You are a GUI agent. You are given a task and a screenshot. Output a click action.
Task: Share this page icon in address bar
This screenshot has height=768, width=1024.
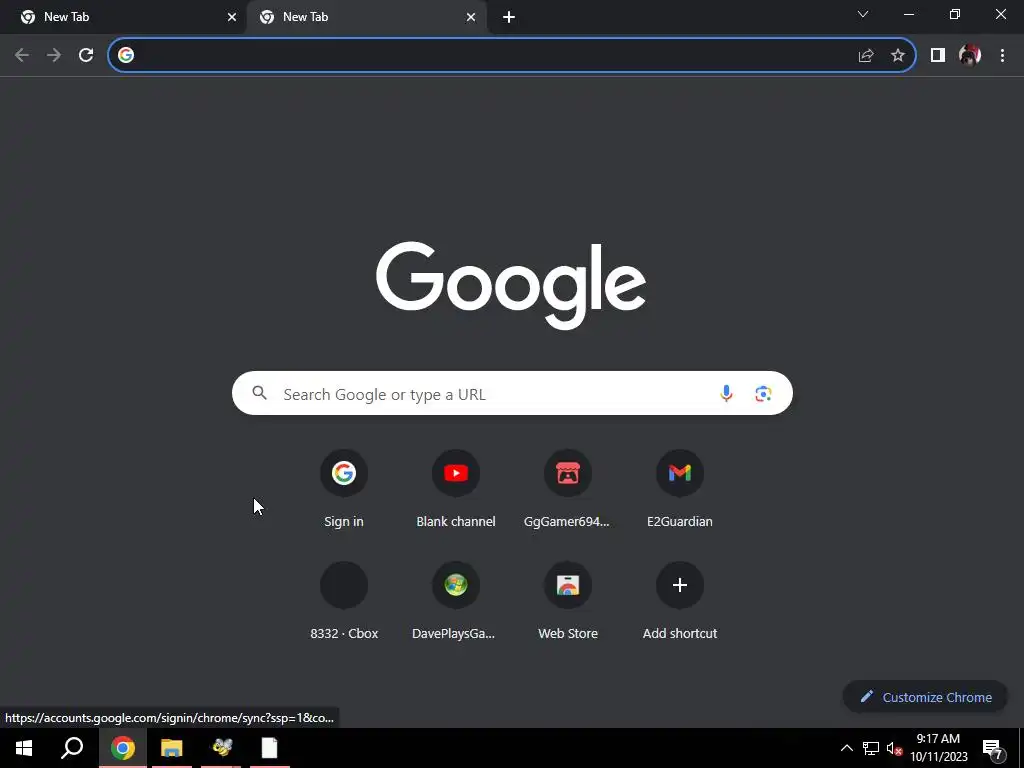pyautogui.click(x=866, y=56)
